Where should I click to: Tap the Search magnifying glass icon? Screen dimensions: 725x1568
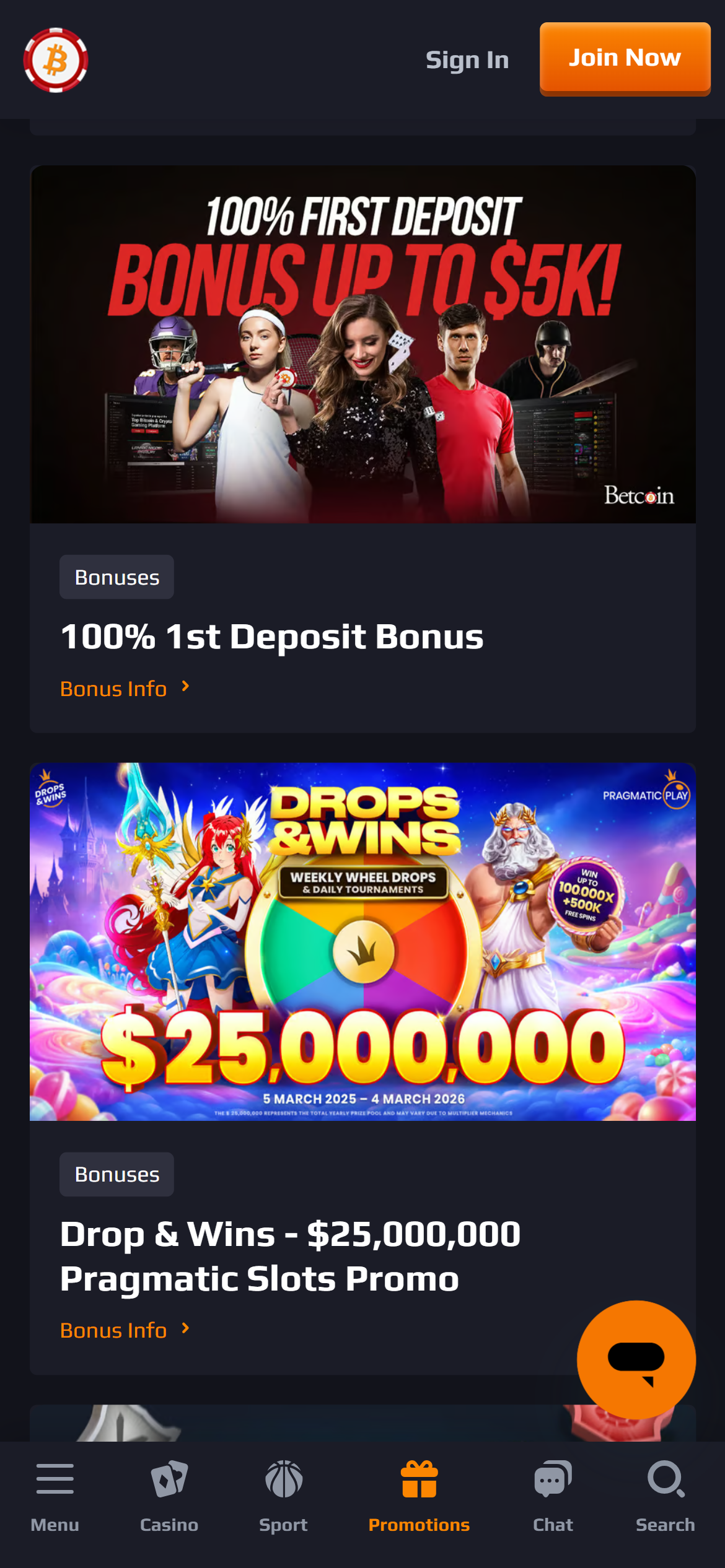point(666,1479)
